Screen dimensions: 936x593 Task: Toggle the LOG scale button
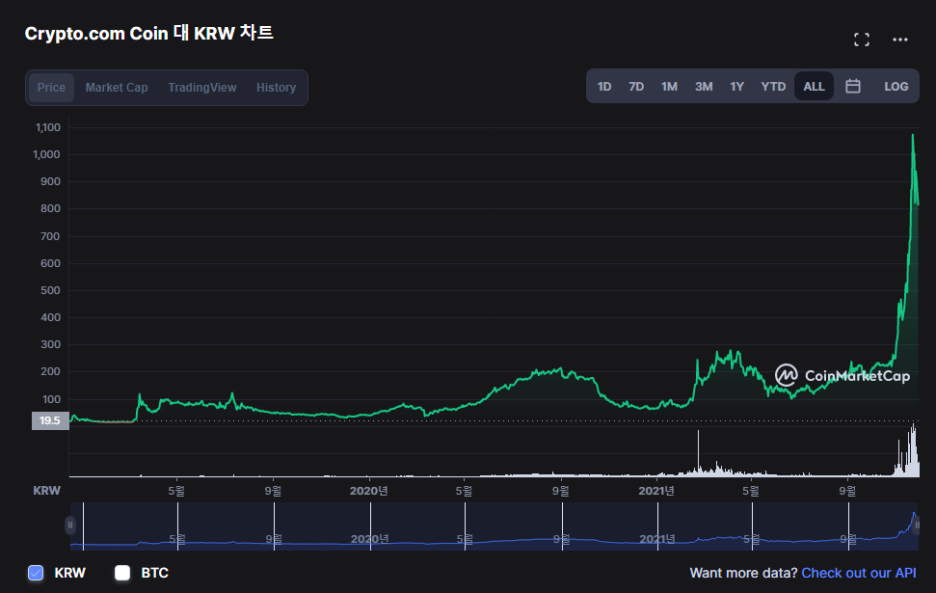pos(896,87)
